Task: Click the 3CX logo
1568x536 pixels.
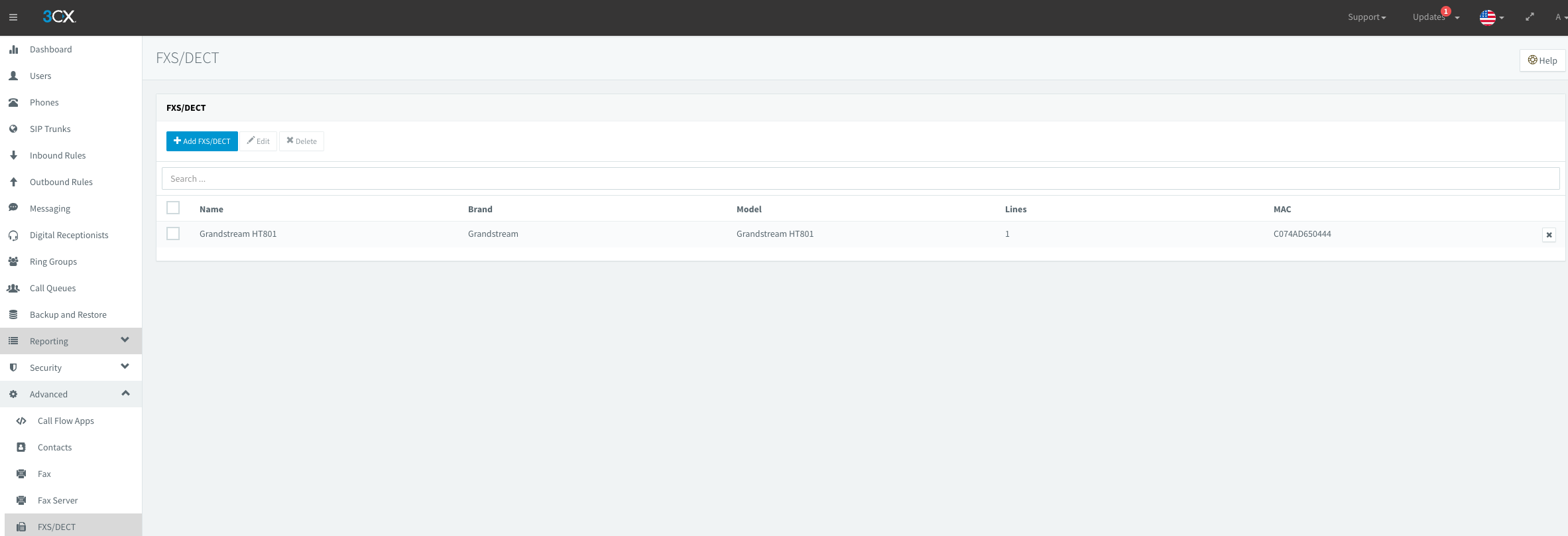Action: pos(59,17)
